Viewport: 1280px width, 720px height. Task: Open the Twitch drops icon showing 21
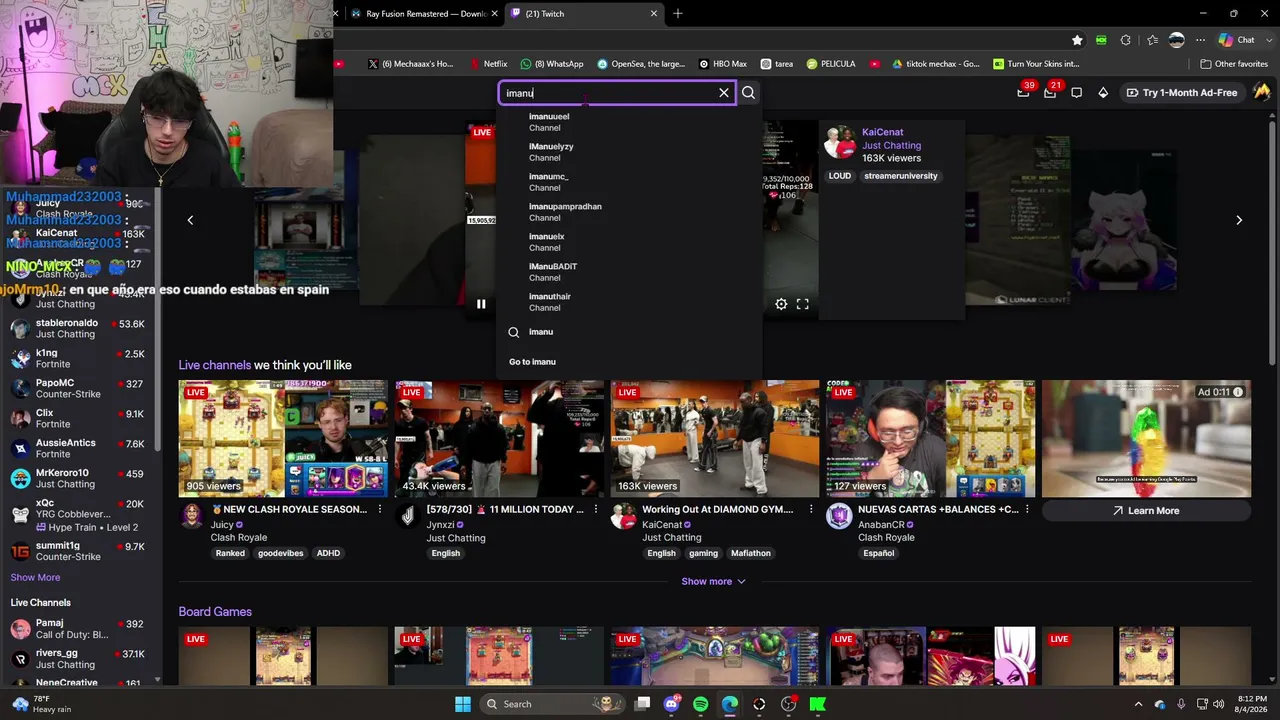point(1050,93)
